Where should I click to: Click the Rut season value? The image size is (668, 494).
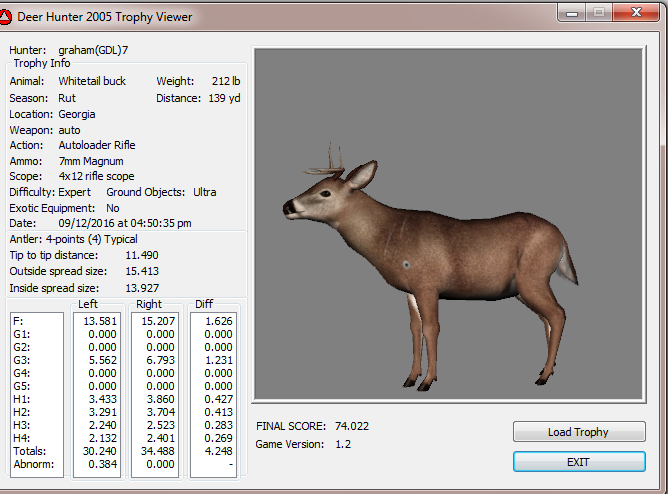coord(67,98)
